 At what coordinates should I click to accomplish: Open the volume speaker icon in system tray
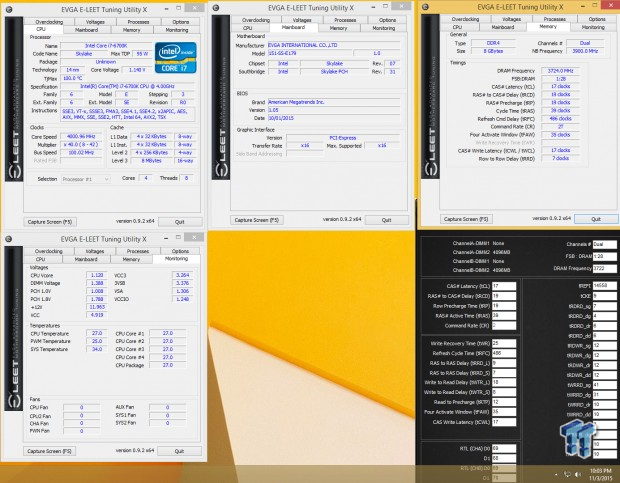point(578,474)
